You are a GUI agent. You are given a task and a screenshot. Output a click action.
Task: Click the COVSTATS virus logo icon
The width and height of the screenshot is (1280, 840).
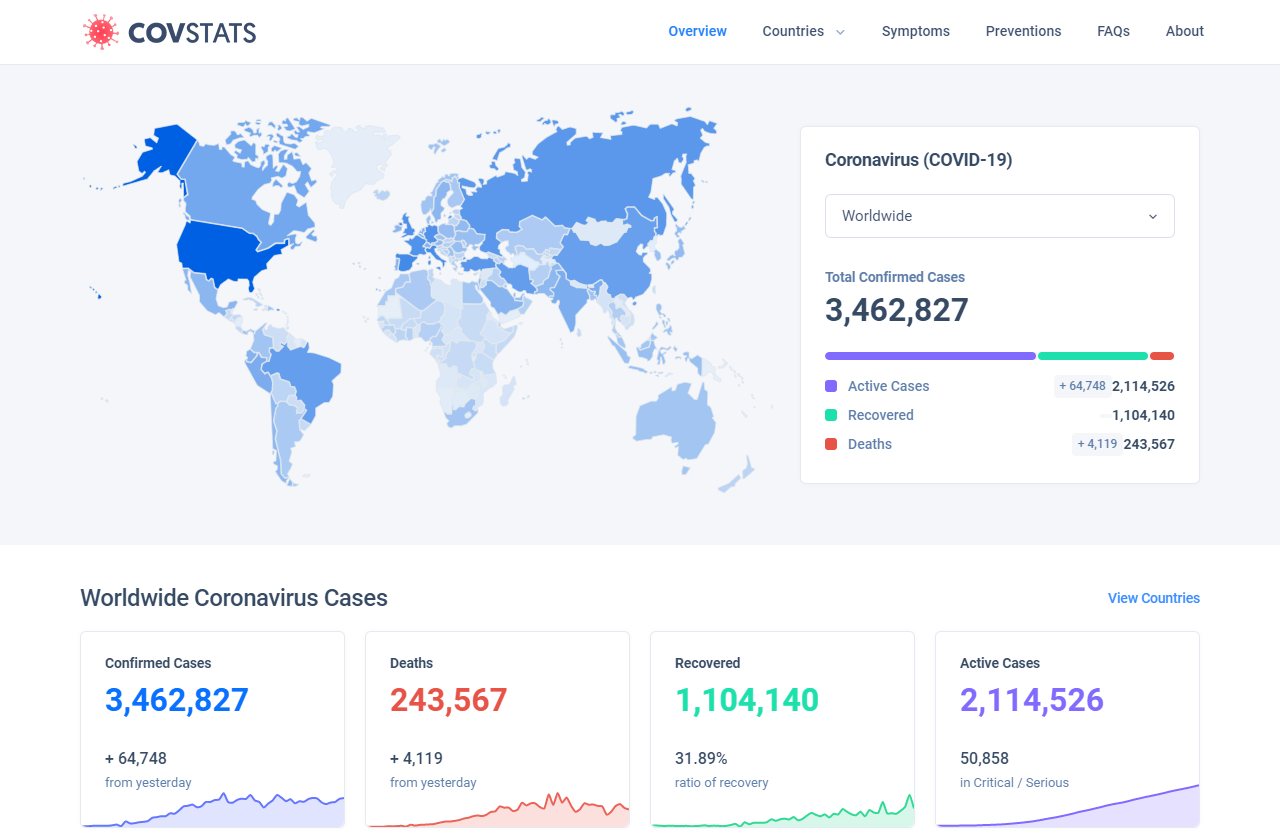point(100,32)
